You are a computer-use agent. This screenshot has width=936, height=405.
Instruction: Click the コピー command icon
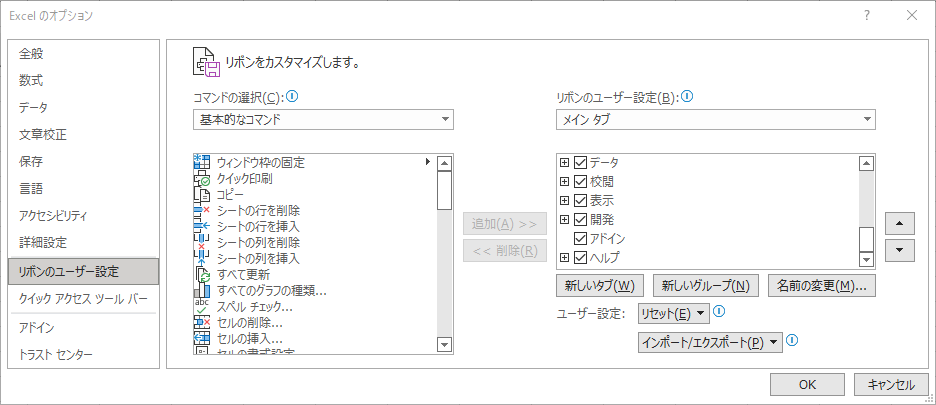pos(202,194)
